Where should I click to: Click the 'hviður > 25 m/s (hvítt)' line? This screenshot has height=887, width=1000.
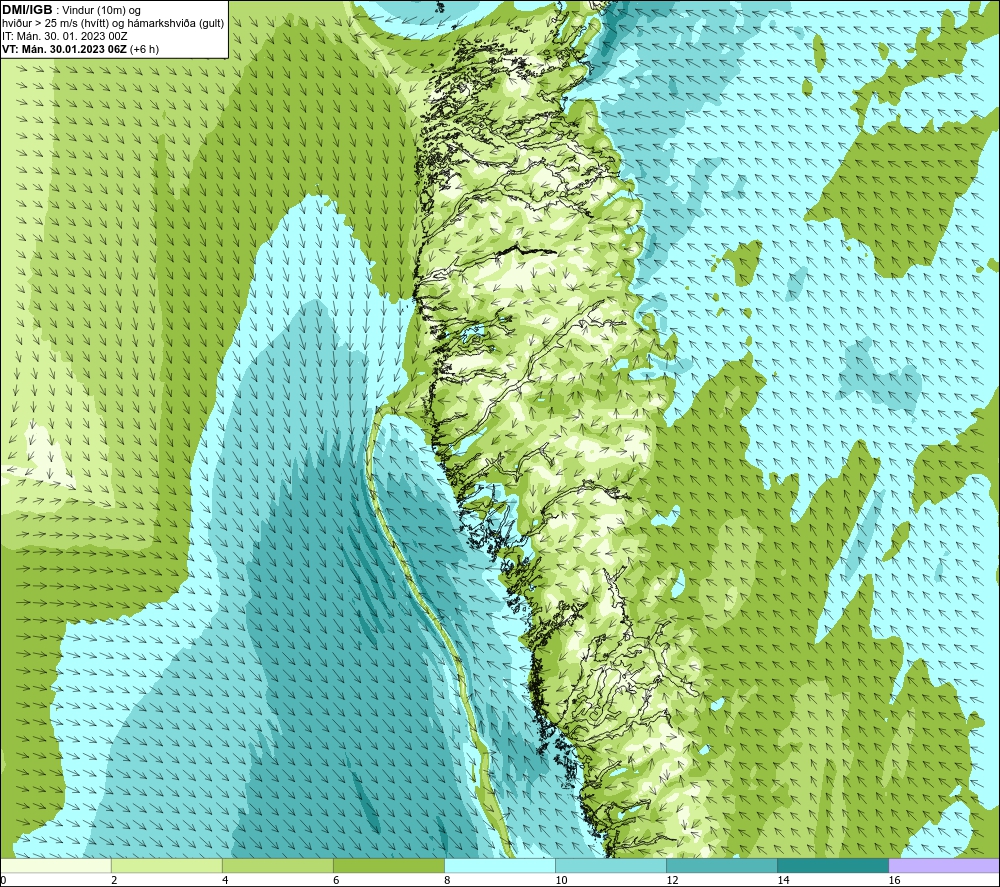coord(56,24)
